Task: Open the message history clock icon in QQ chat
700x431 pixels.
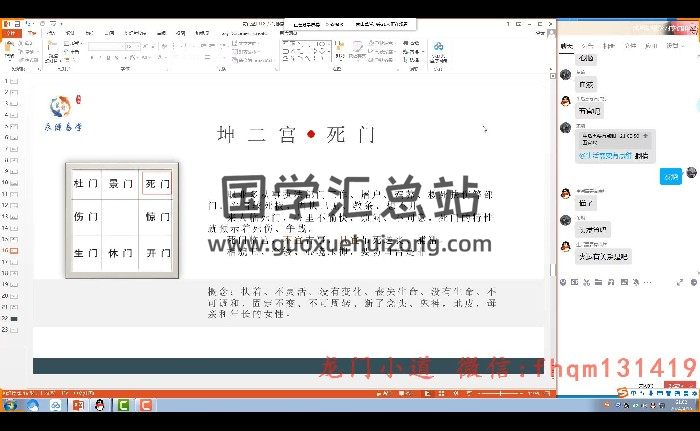Action: pyautogui.click(x=694, y=282)
